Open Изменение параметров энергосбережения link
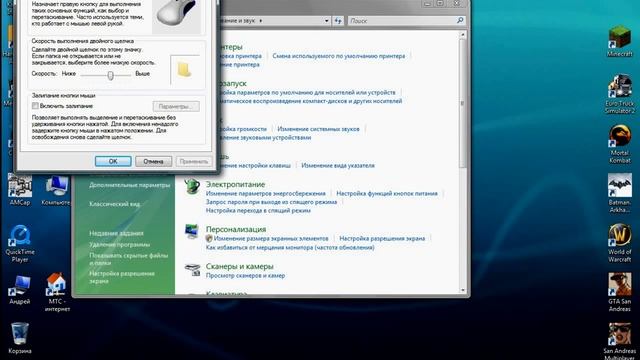Screen dimensions: 640x360 [x=266, y=193]
